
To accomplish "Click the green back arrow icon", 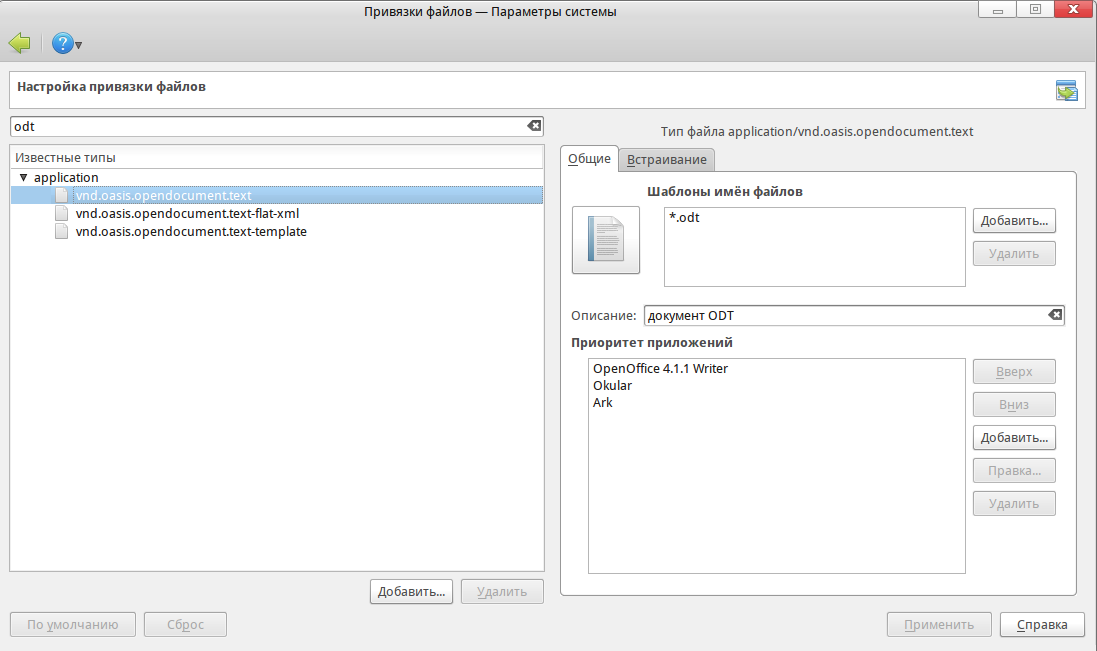I will (19, 43).
